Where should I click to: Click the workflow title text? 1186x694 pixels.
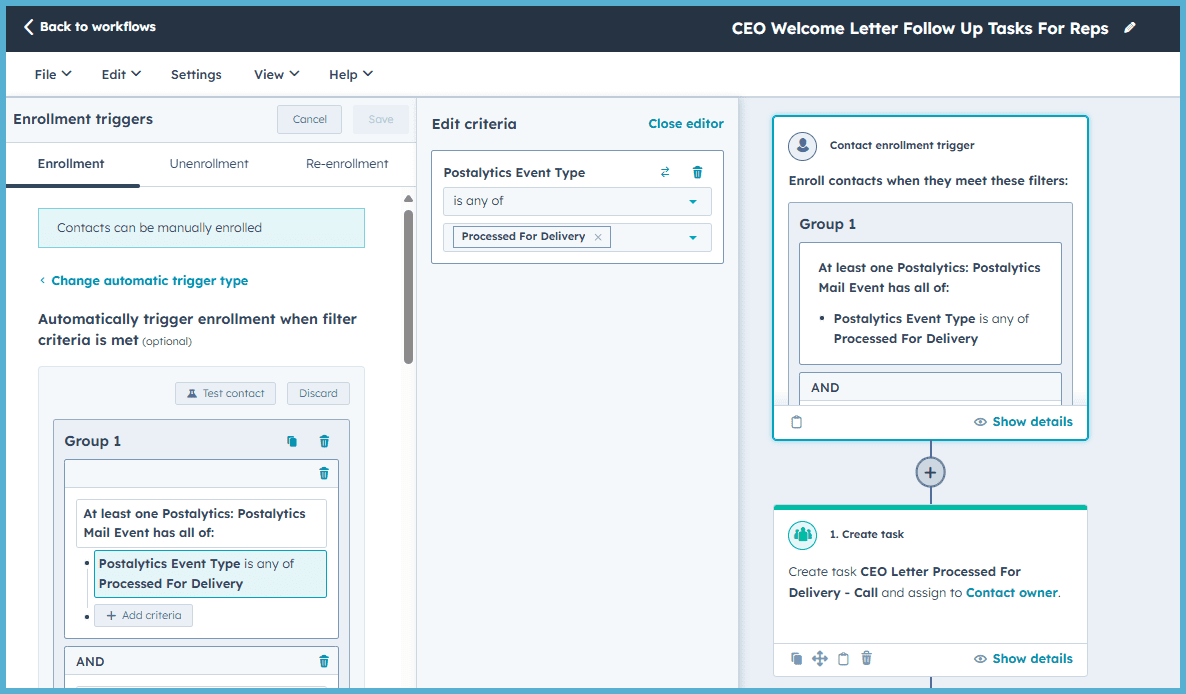(920, 29)
